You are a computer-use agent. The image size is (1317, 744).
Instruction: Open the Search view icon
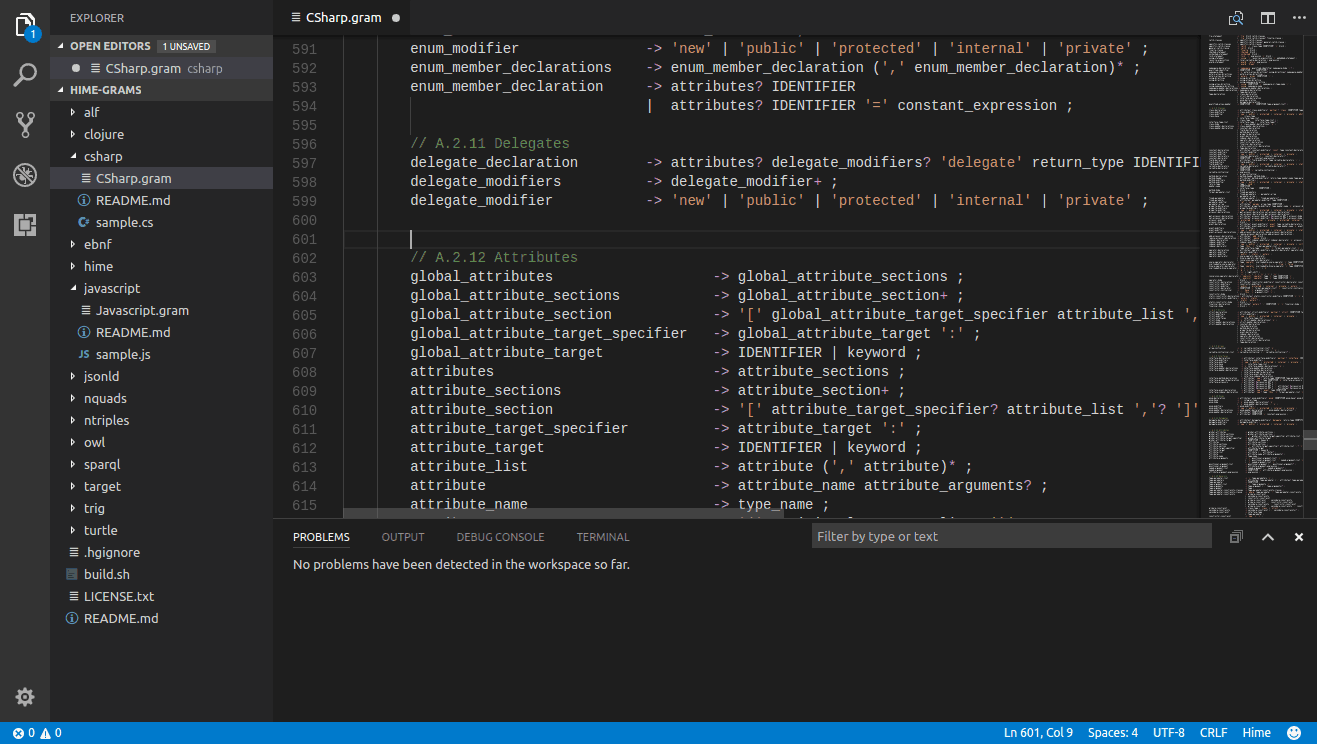(x=25, y=75)
